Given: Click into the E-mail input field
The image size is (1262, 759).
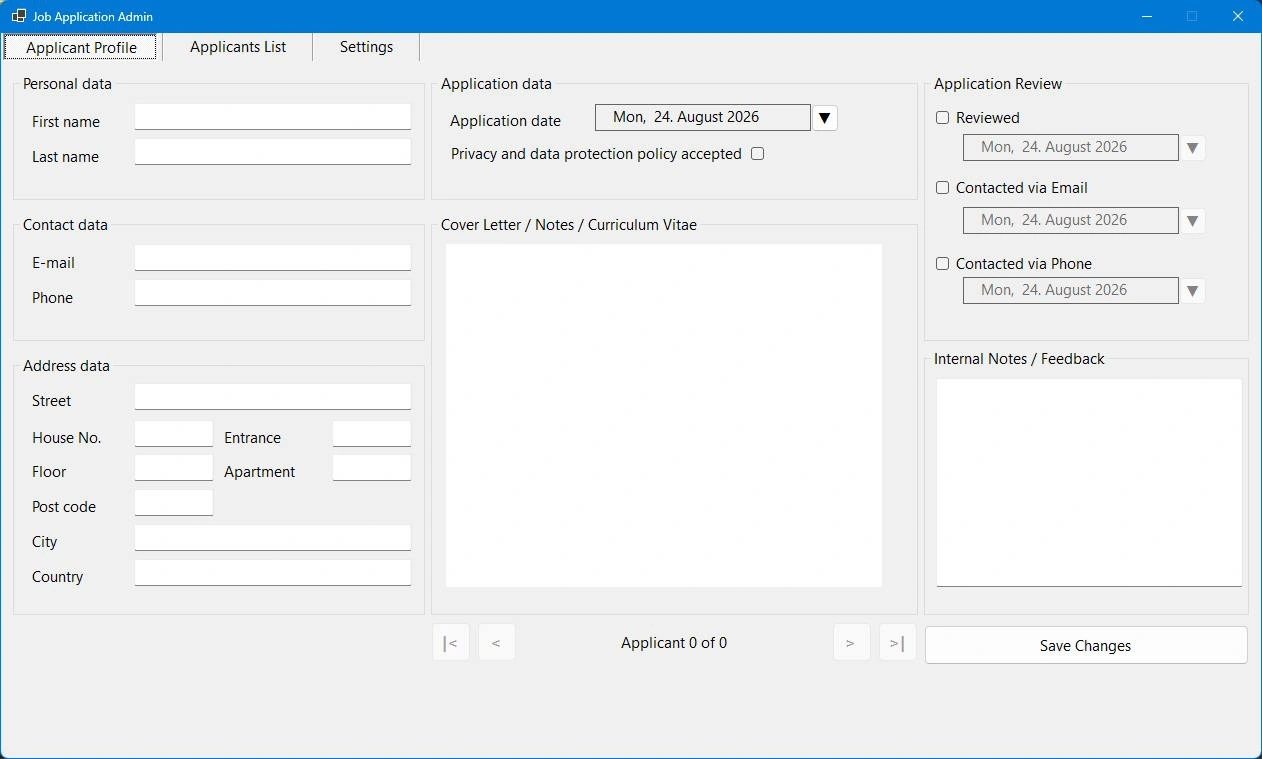Looking at the screenshot, I should tap(273, 258).
